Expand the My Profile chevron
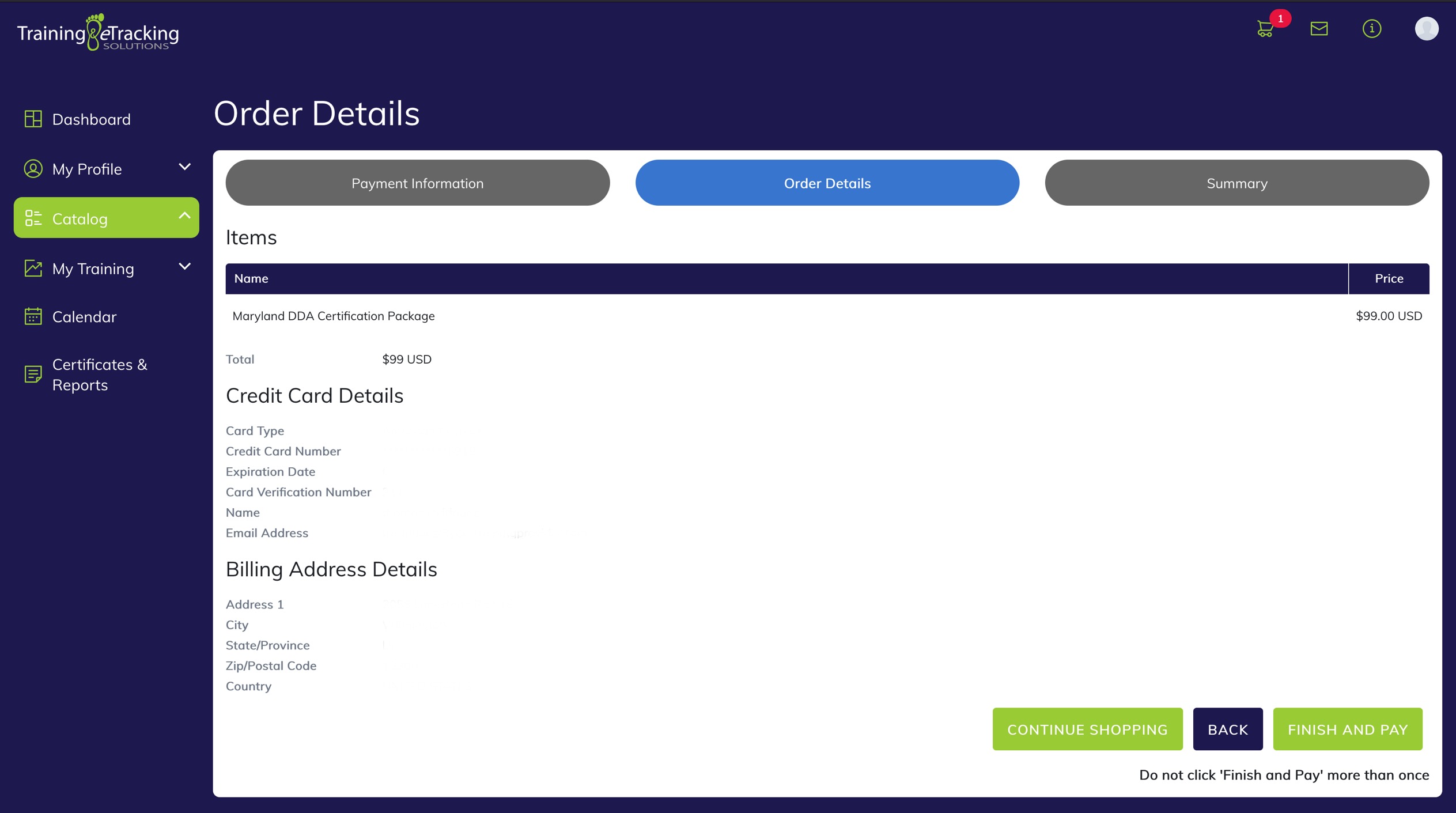This screenshot has width=1456, height=813. coord(184,168)
